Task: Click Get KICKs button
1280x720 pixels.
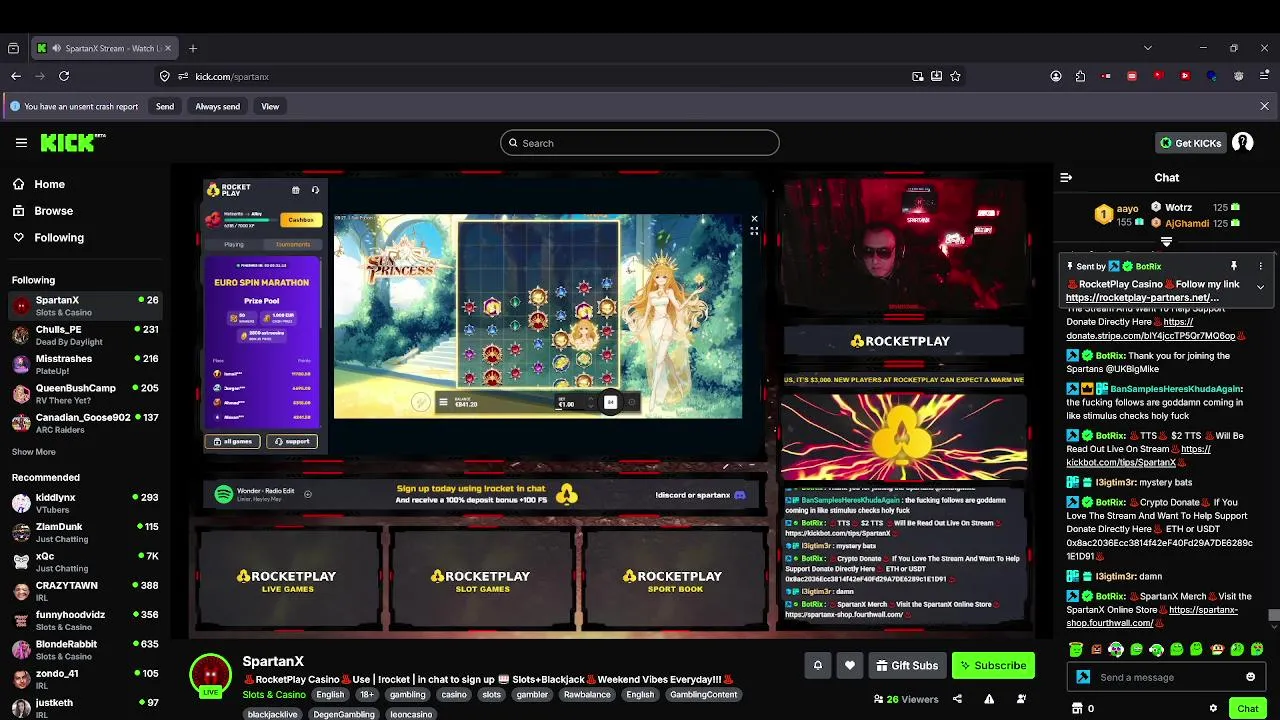Action: [x=1190, y=143]
